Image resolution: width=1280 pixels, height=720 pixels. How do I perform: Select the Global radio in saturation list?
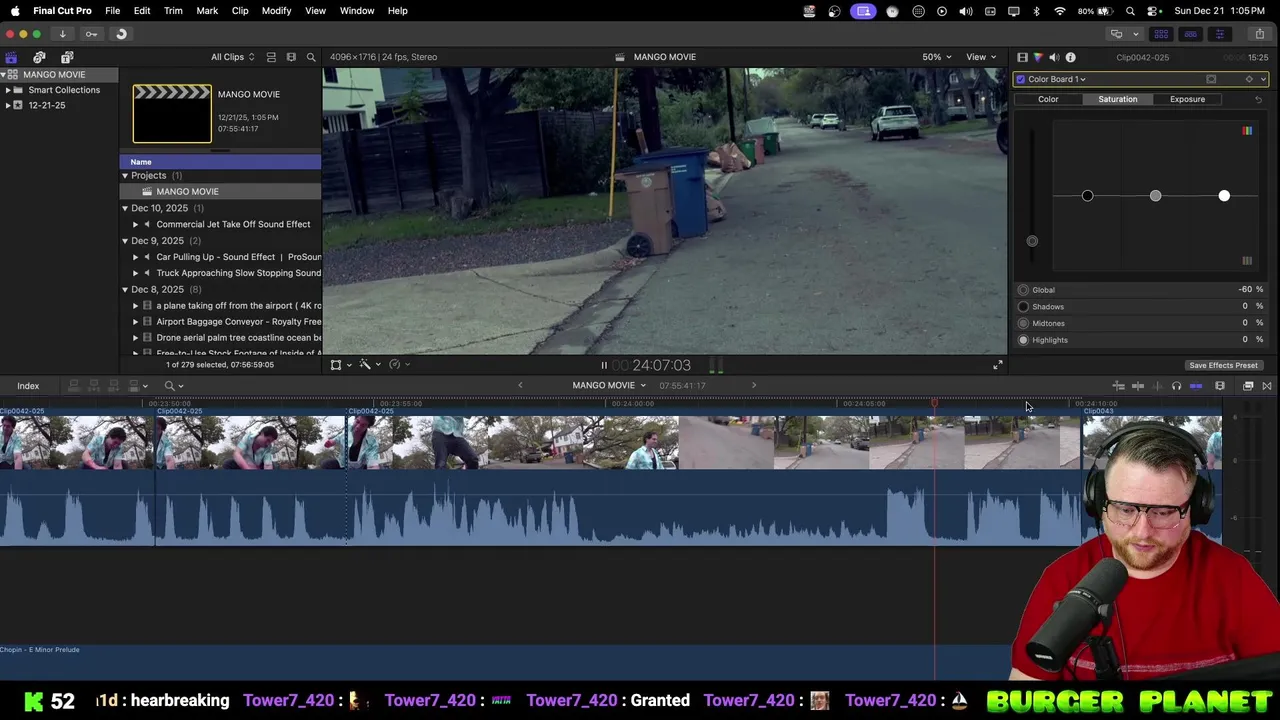[x=1023, y=290]
